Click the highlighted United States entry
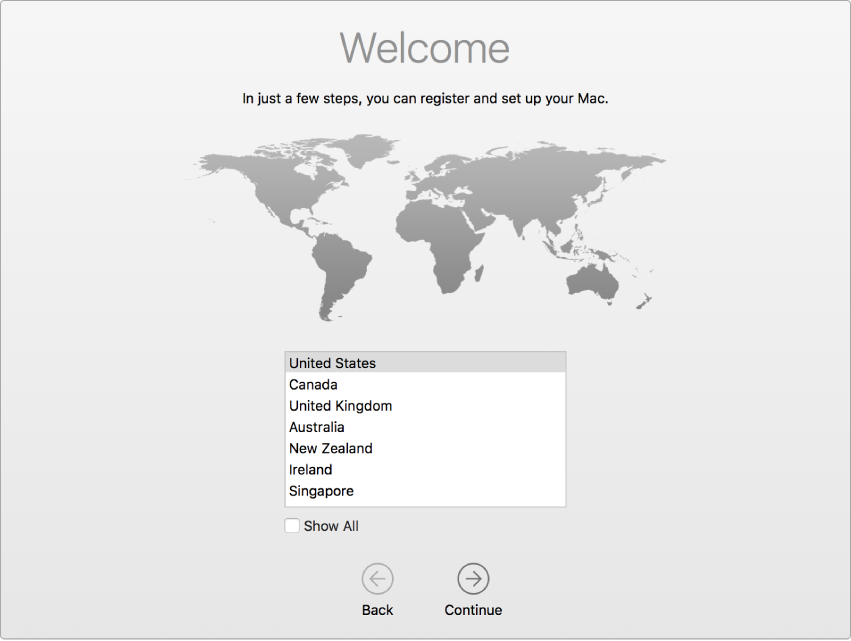The image size is (851, 641). tap(332, 362)
